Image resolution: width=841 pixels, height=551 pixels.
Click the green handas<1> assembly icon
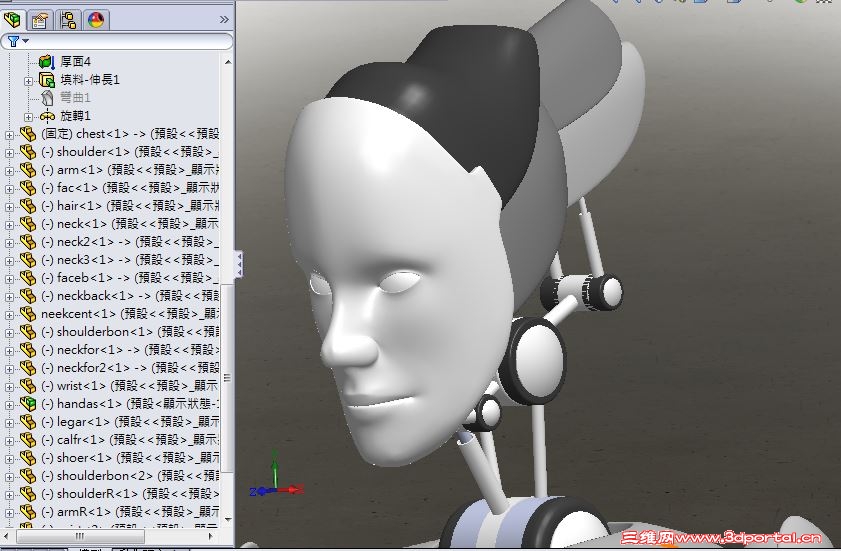[27, 403]
